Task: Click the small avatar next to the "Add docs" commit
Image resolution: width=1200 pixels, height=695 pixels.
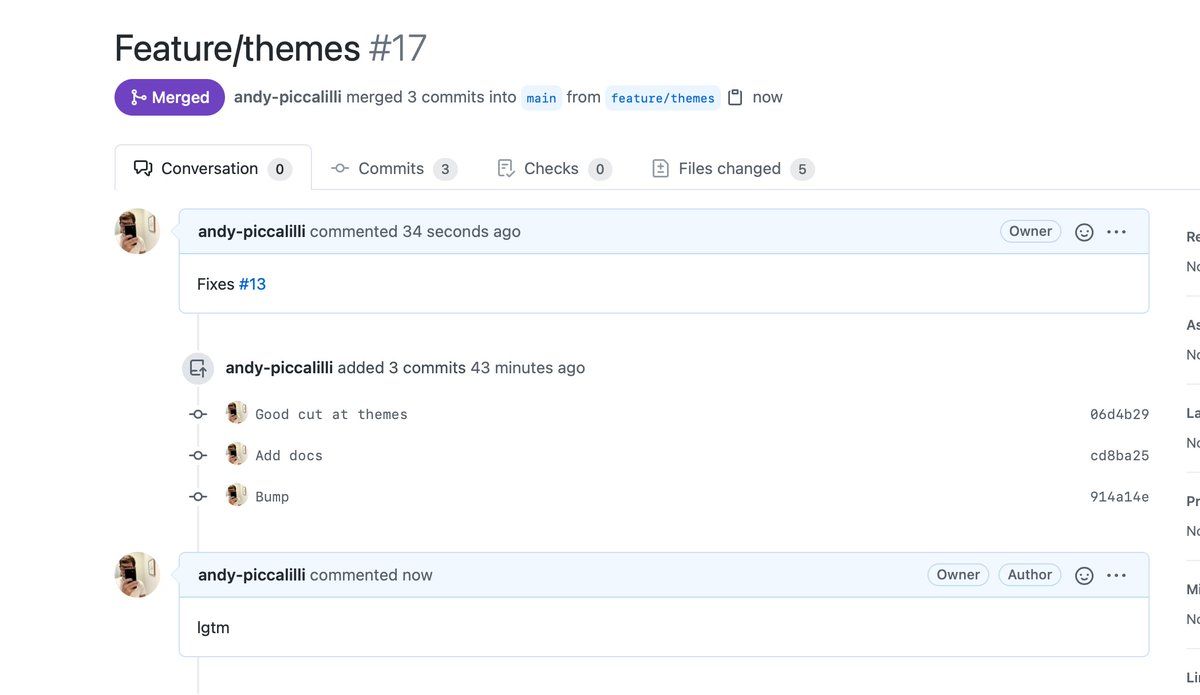Action: tap(237, 454)
